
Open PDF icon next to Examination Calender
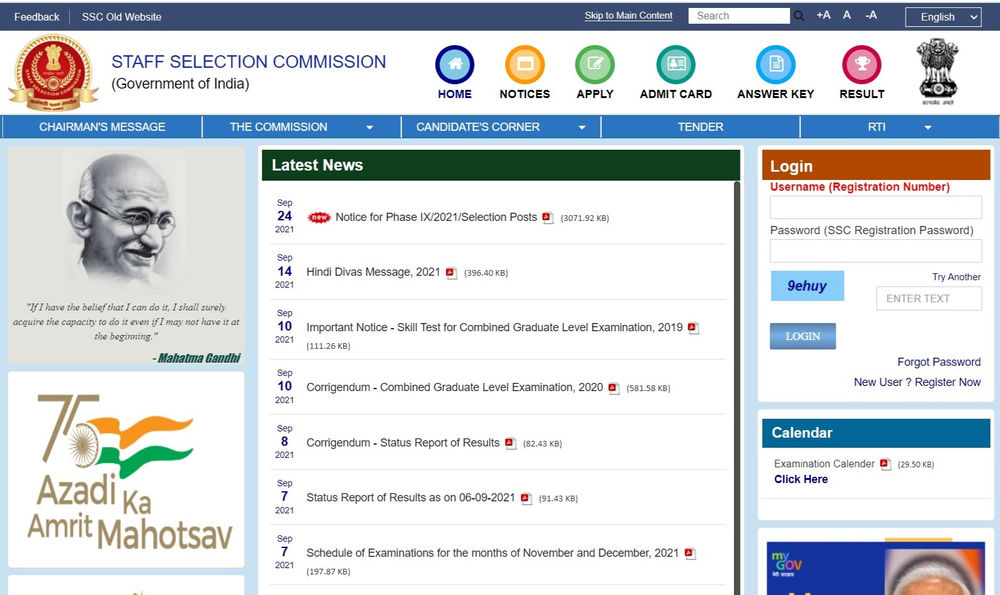point(885,464)
